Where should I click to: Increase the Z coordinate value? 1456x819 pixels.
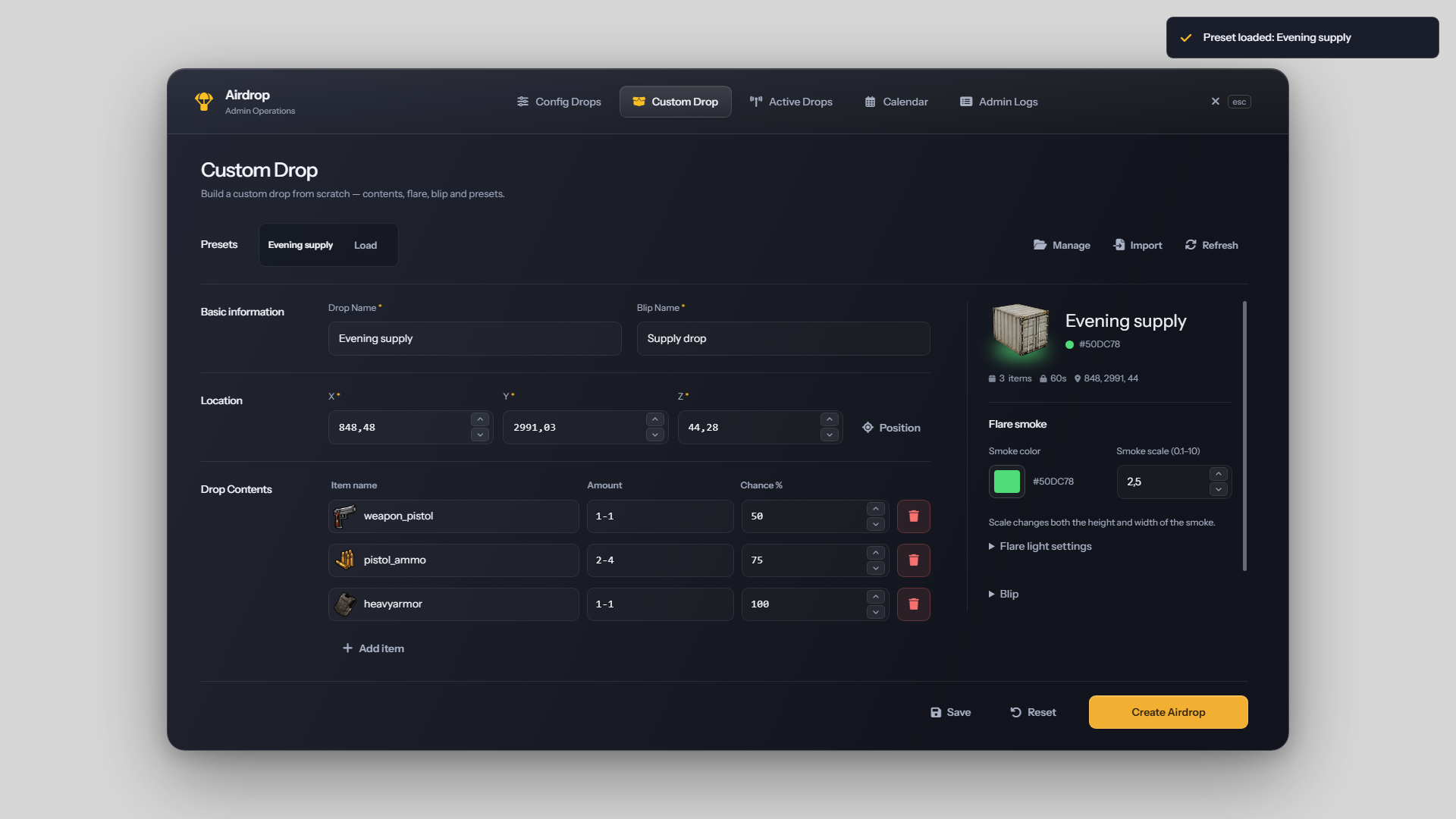830,420
